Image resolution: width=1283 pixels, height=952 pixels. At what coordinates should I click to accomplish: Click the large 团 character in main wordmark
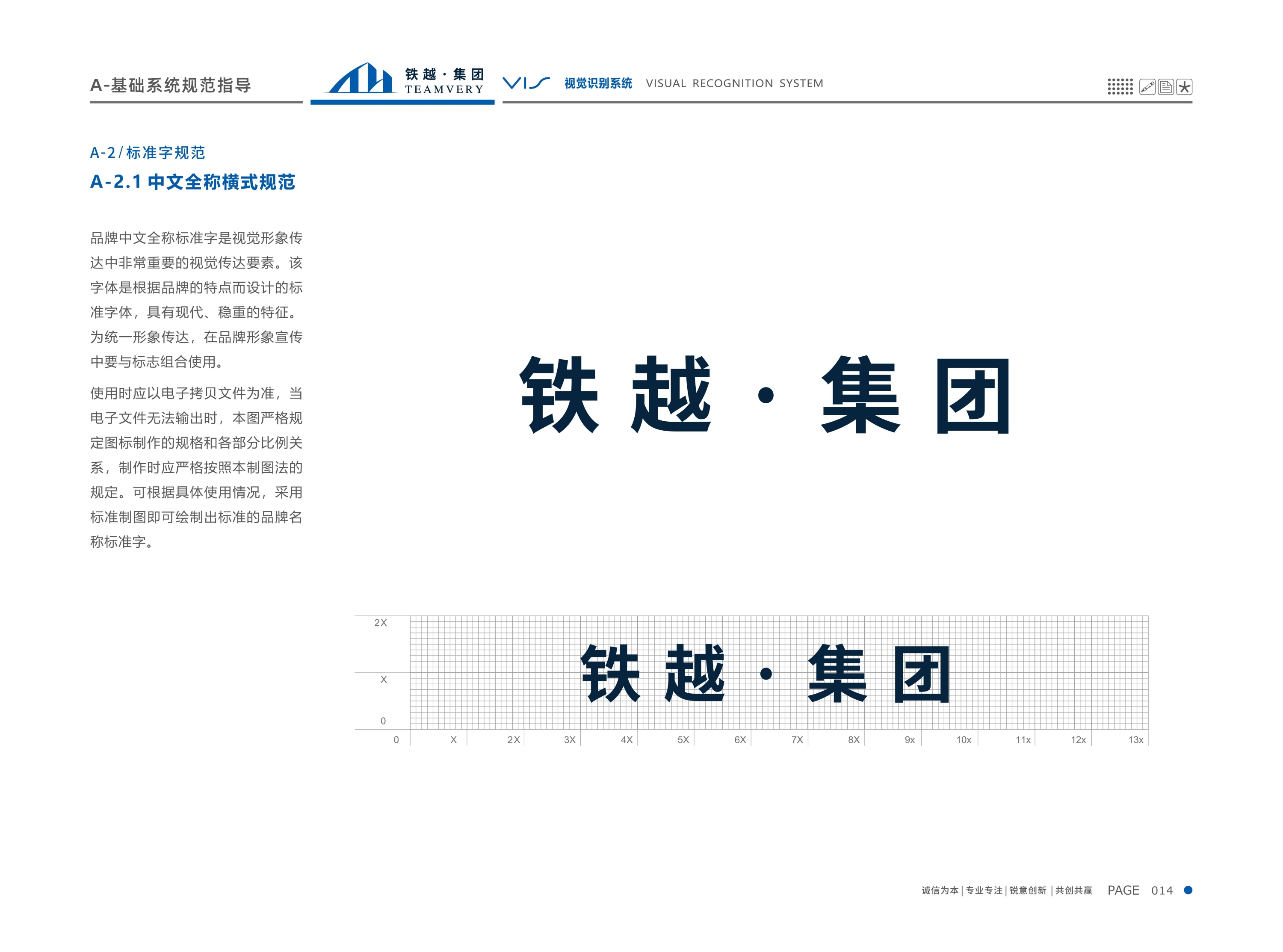pyautogui.click(x=973, y=396)
